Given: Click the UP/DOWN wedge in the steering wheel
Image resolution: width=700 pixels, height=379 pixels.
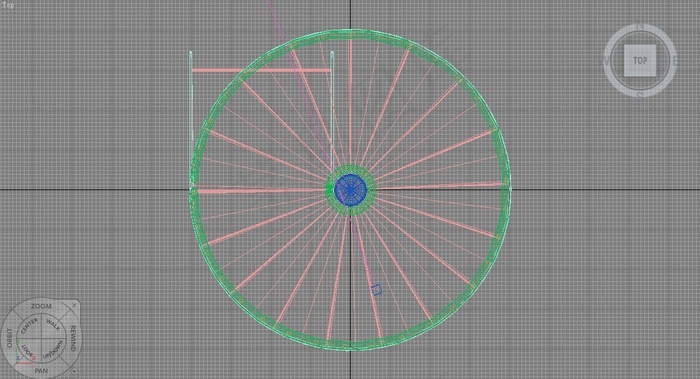Looking at the screenshot, I should tap(53, 350).
